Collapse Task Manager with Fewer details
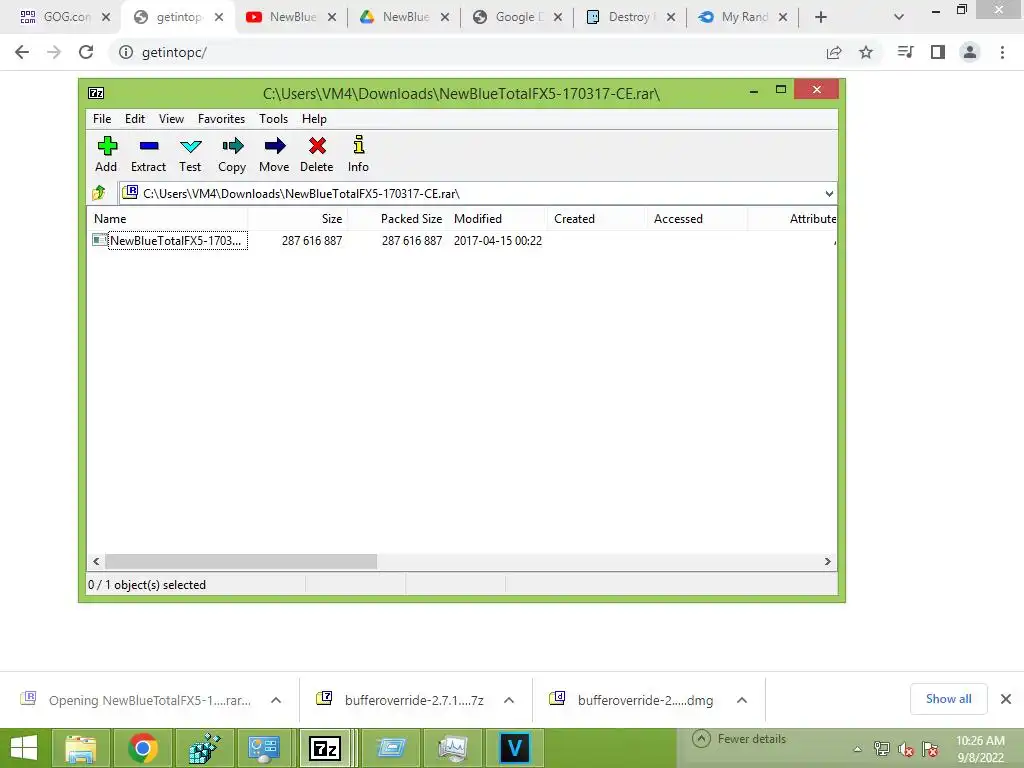1024x768 pixels. [739, 739]
